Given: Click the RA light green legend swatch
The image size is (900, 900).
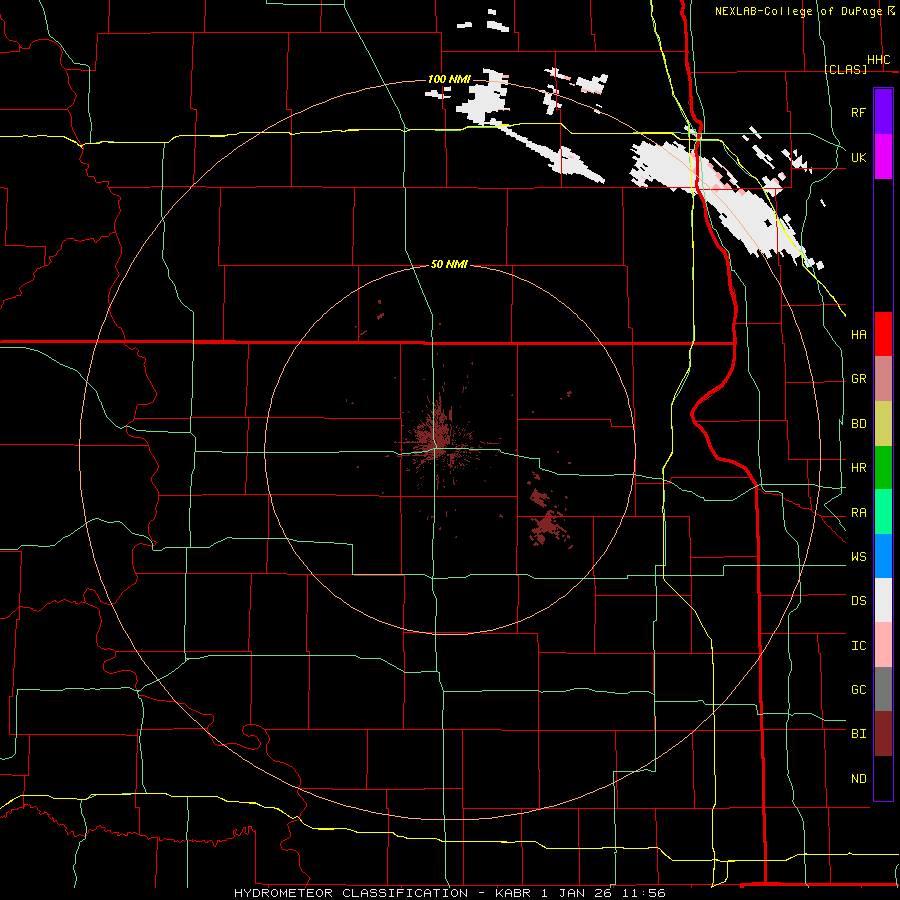Looking at the screenshot, I should (x=883, y=511).
